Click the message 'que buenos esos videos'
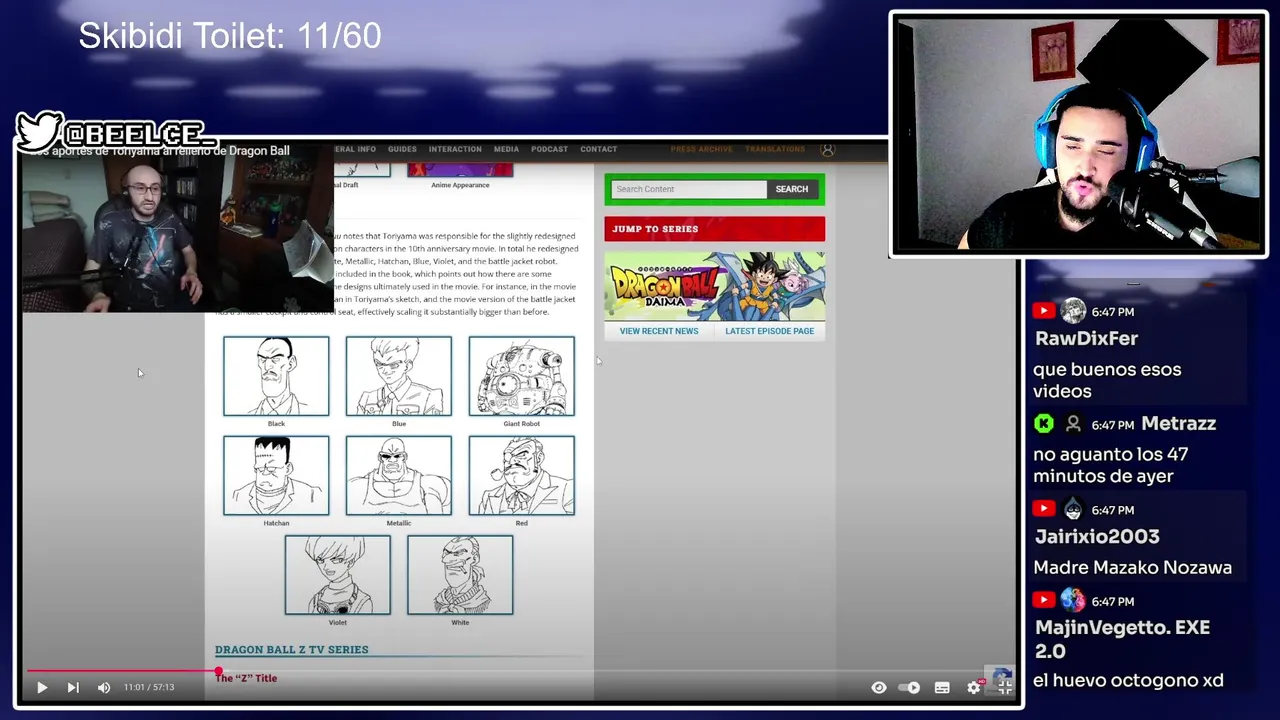The width and height of the screenshot is (1280, 720). click(1107, 380)
